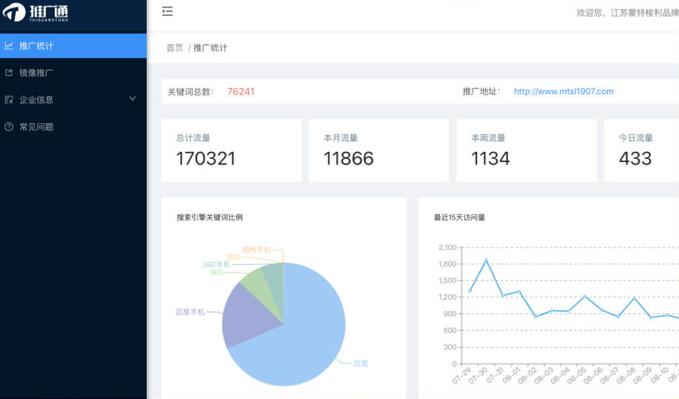Click the 360手机 pie label

tap(217, 264)
